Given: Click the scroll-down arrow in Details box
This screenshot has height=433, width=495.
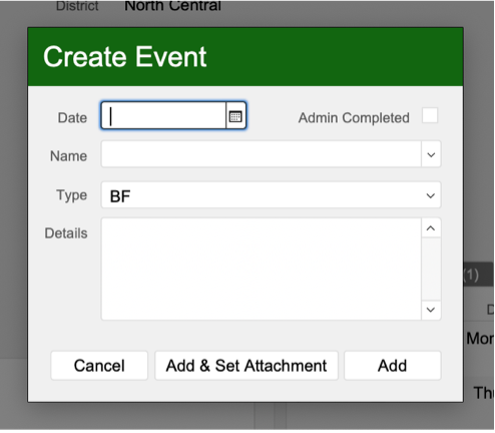Looking at the screenshot, I should 431,310.
